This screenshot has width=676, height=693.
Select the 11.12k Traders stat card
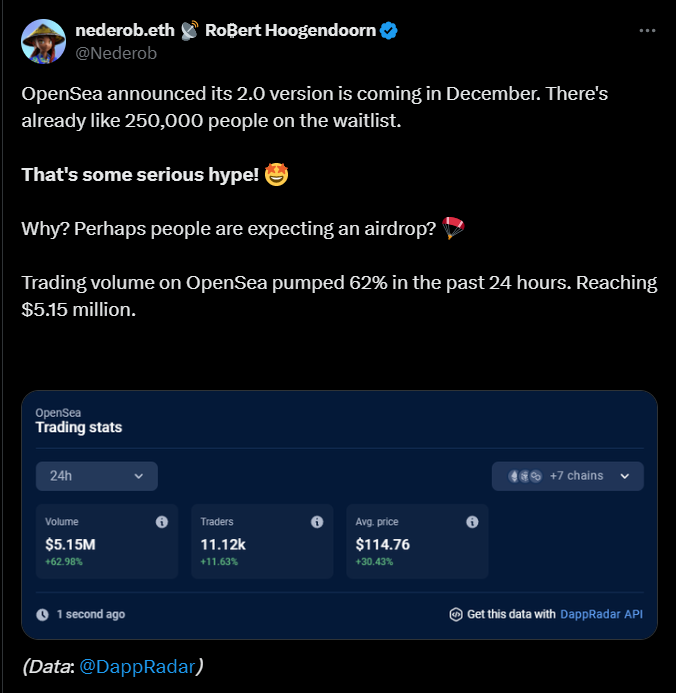point(262,541)
